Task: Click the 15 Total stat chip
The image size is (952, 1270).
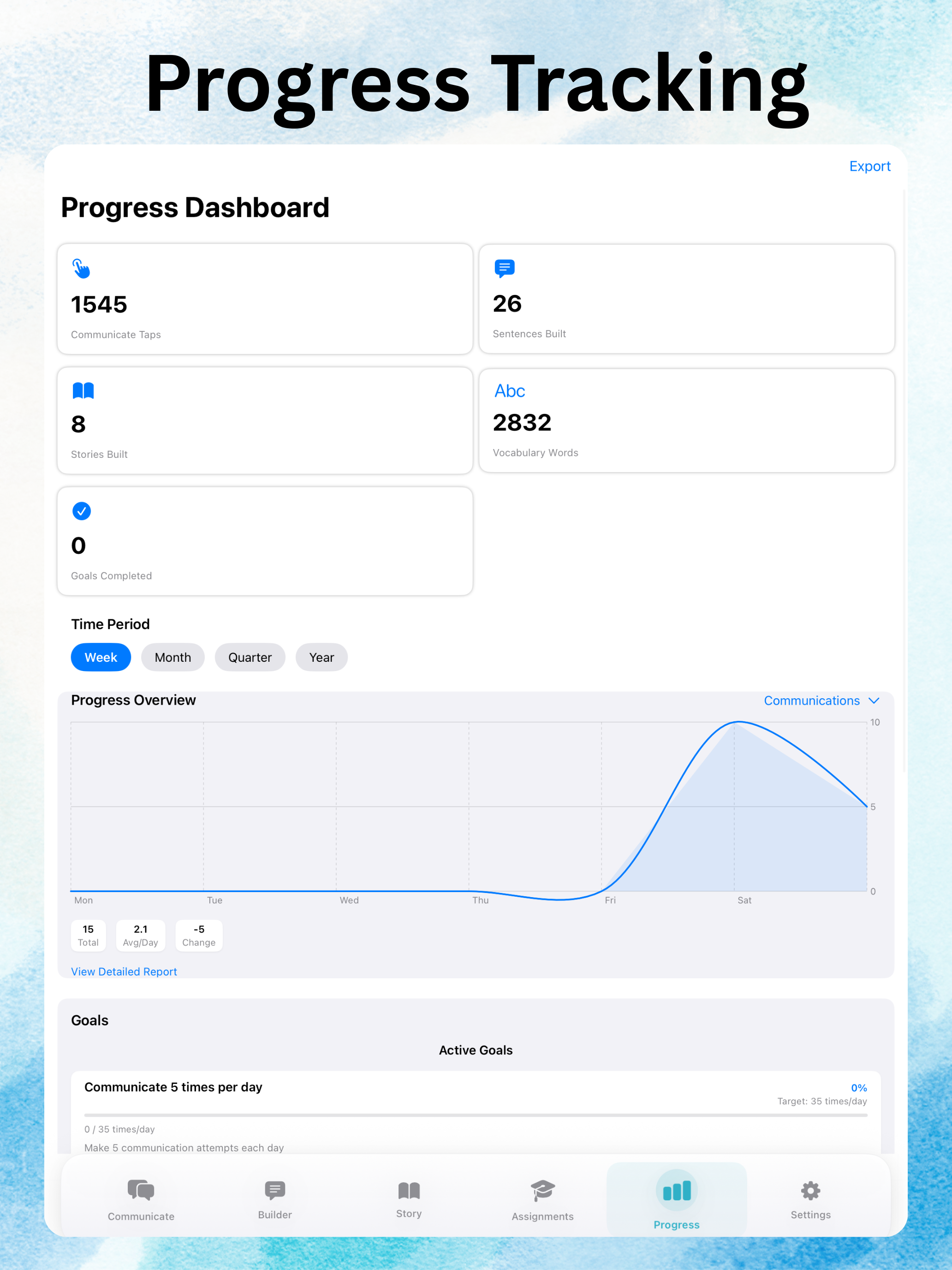Action: click(x=89, y=935)
